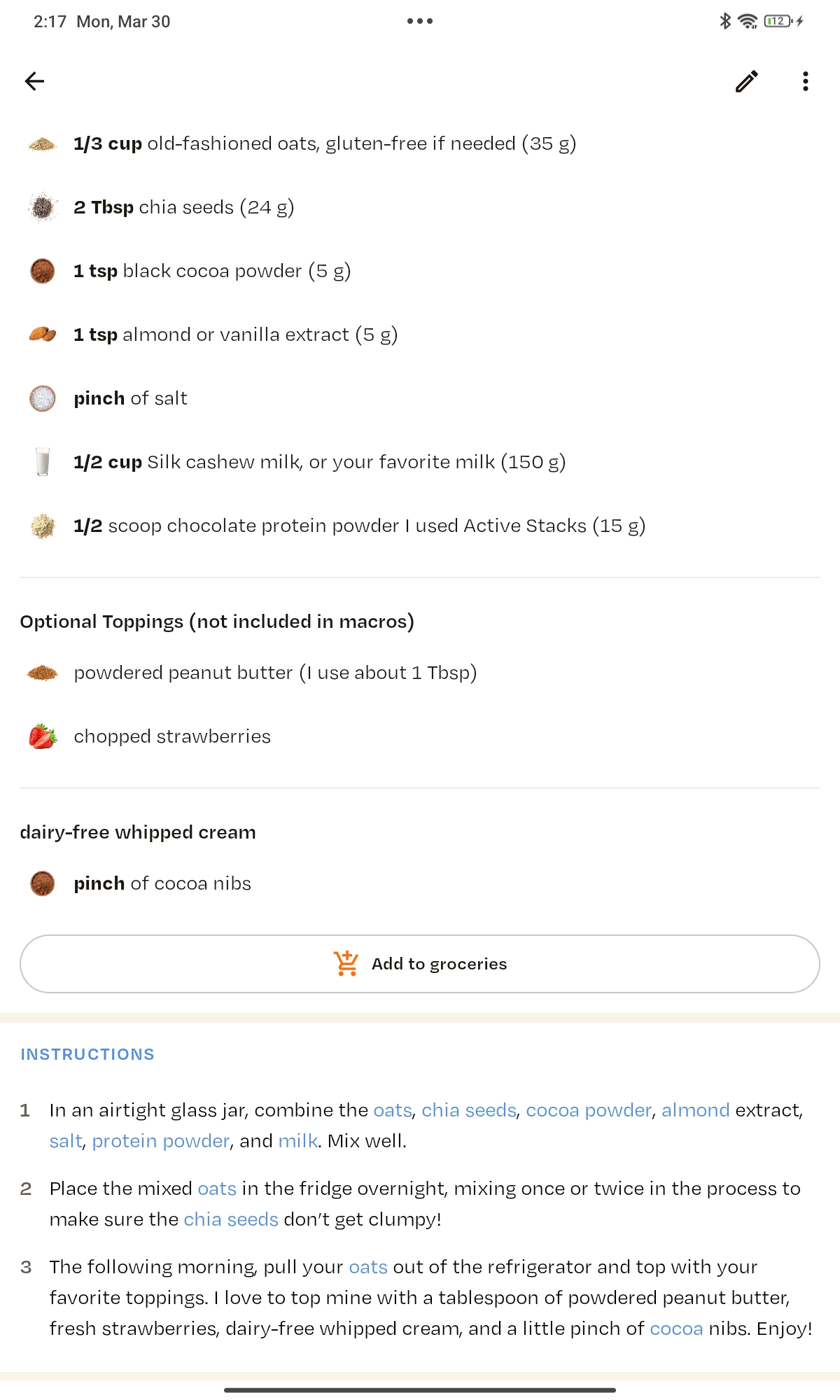
Task: Tap the pencil edit recipe icon
Action: point(746,81)
